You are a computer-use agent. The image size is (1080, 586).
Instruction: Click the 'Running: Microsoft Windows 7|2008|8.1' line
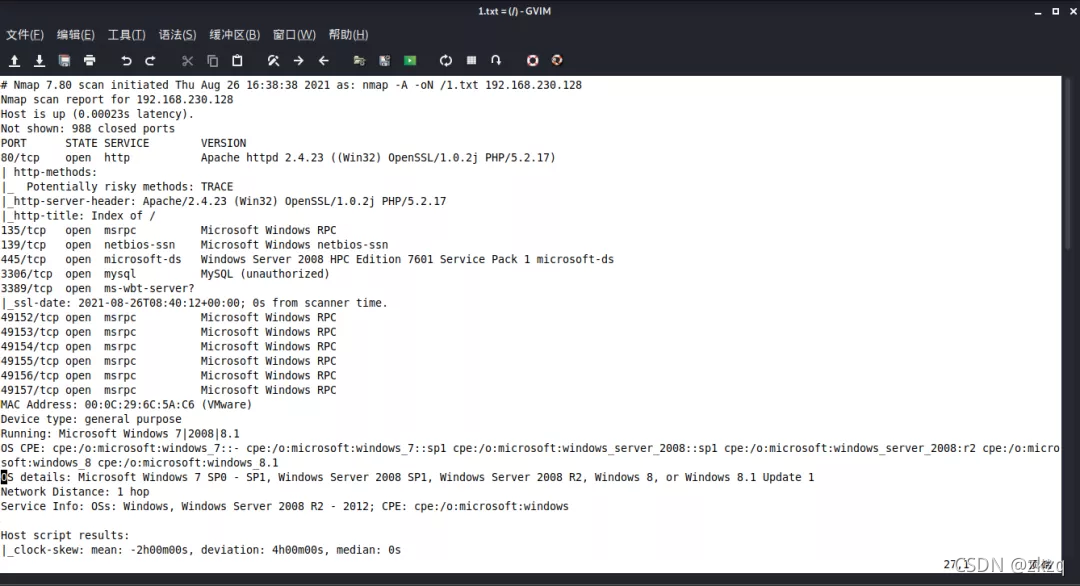coord(120,434)
